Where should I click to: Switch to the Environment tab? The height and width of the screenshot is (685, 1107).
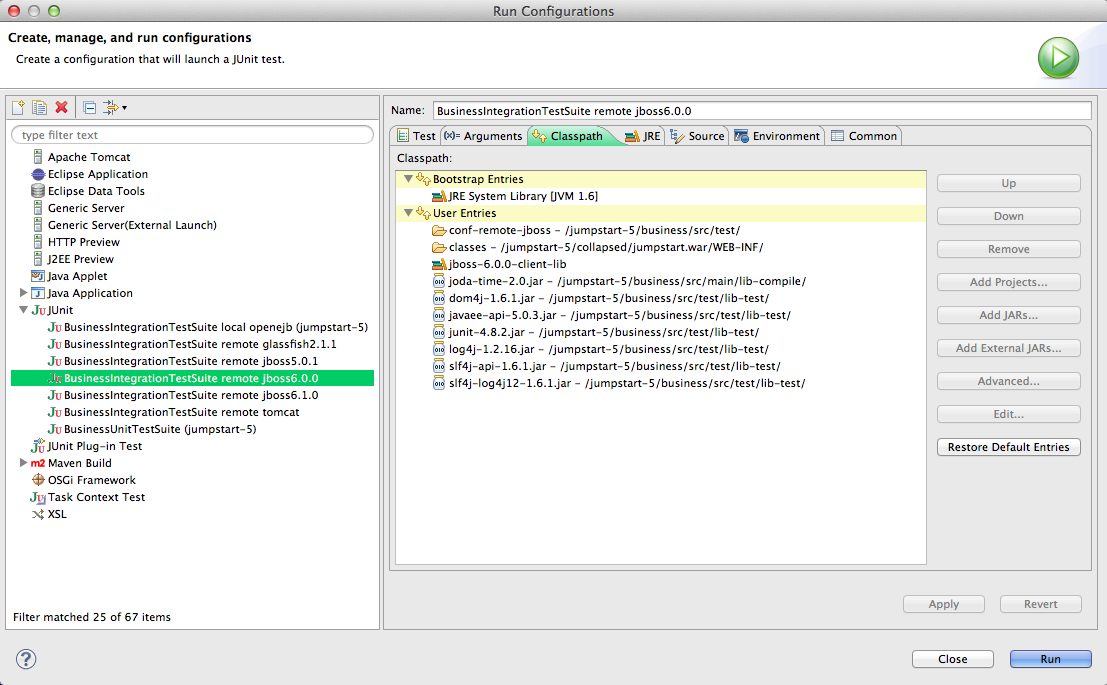click(777, 136)
